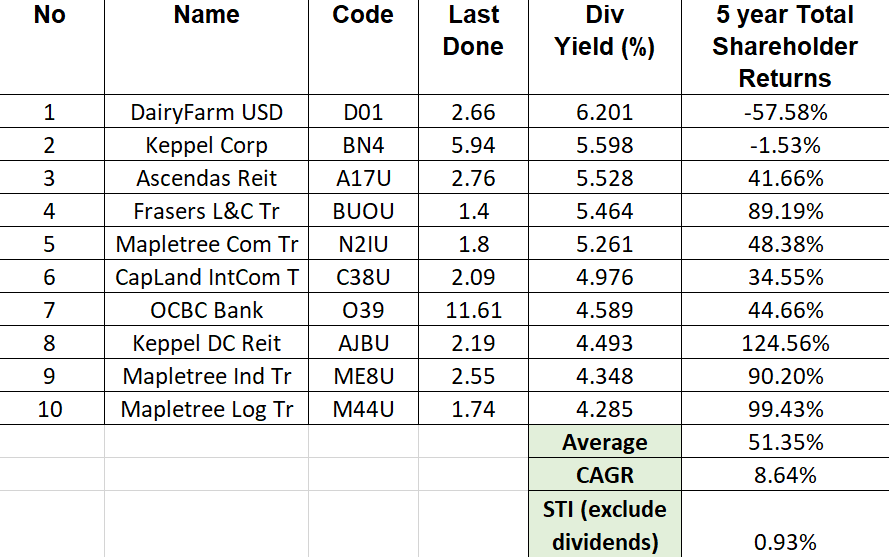
Task: Click the green CAGR label cell
Action: 604,474
